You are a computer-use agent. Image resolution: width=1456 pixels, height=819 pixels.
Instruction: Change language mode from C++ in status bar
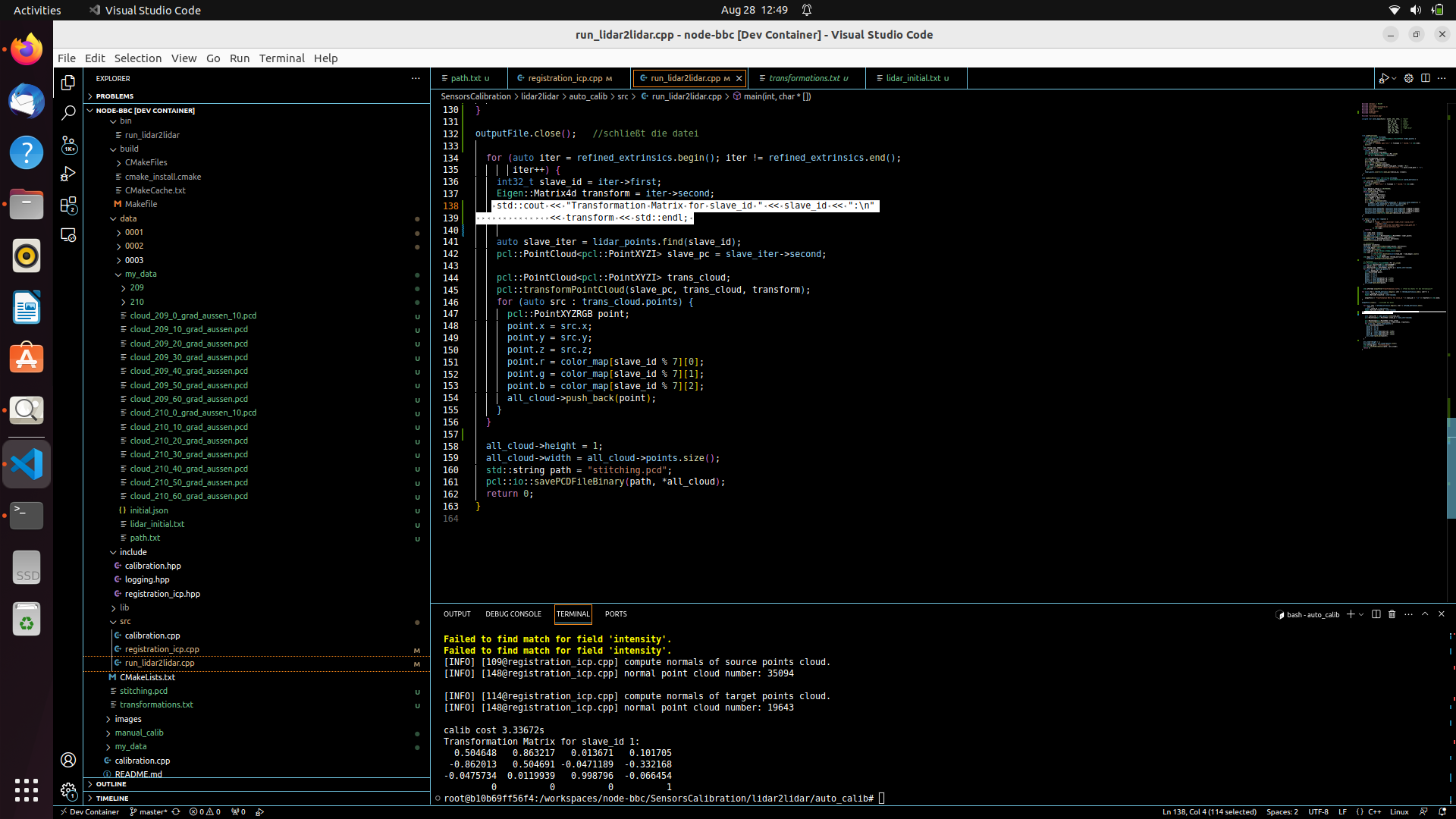tap(1376, 811)
